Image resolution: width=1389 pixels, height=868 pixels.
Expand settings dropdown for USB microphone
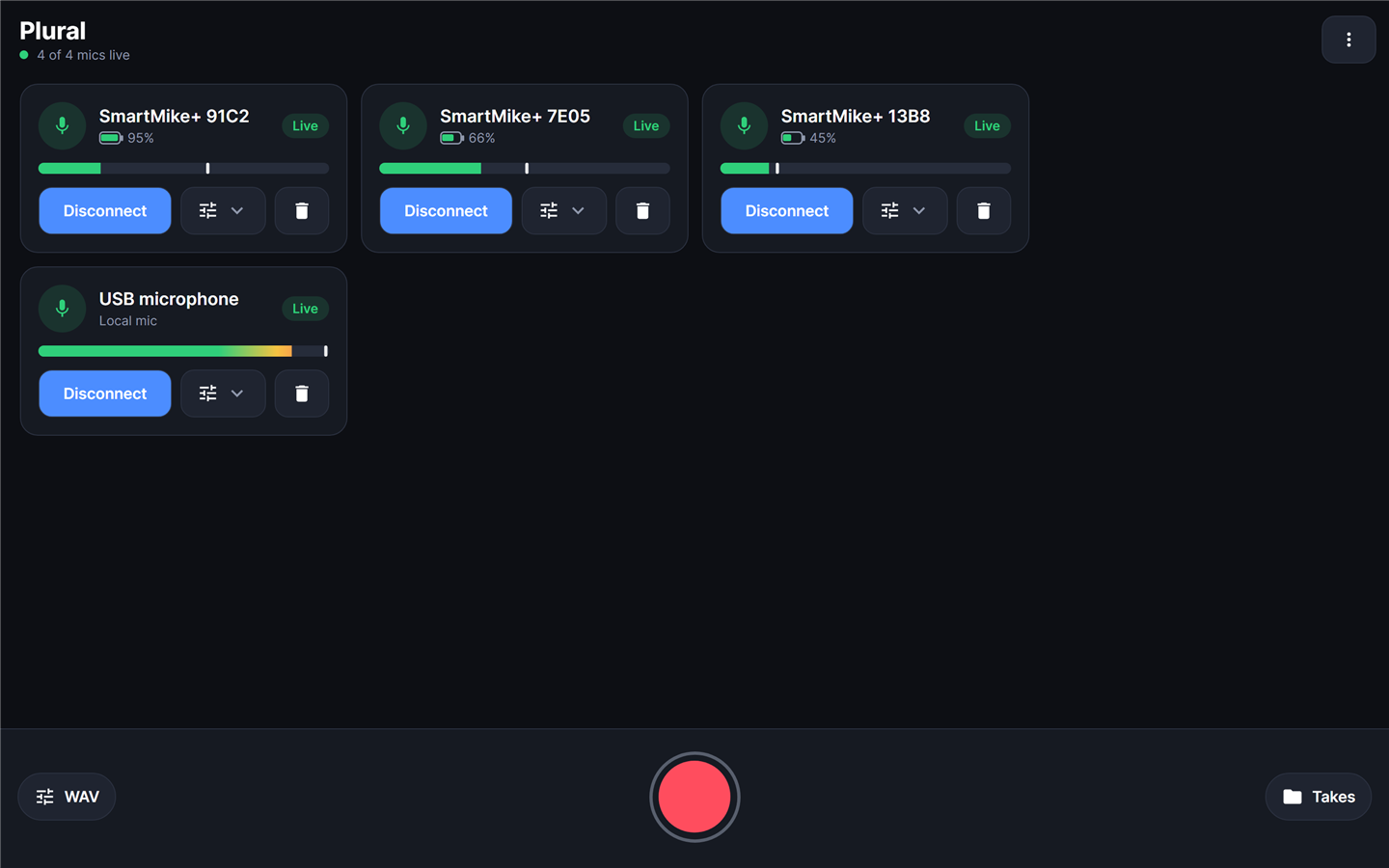coord(223,393)
